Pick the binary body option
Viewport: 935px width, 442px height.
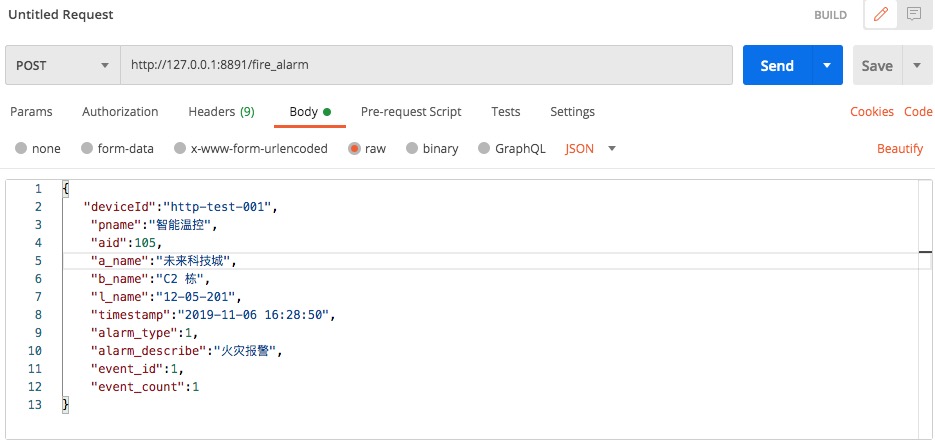[x=412, y=149]
